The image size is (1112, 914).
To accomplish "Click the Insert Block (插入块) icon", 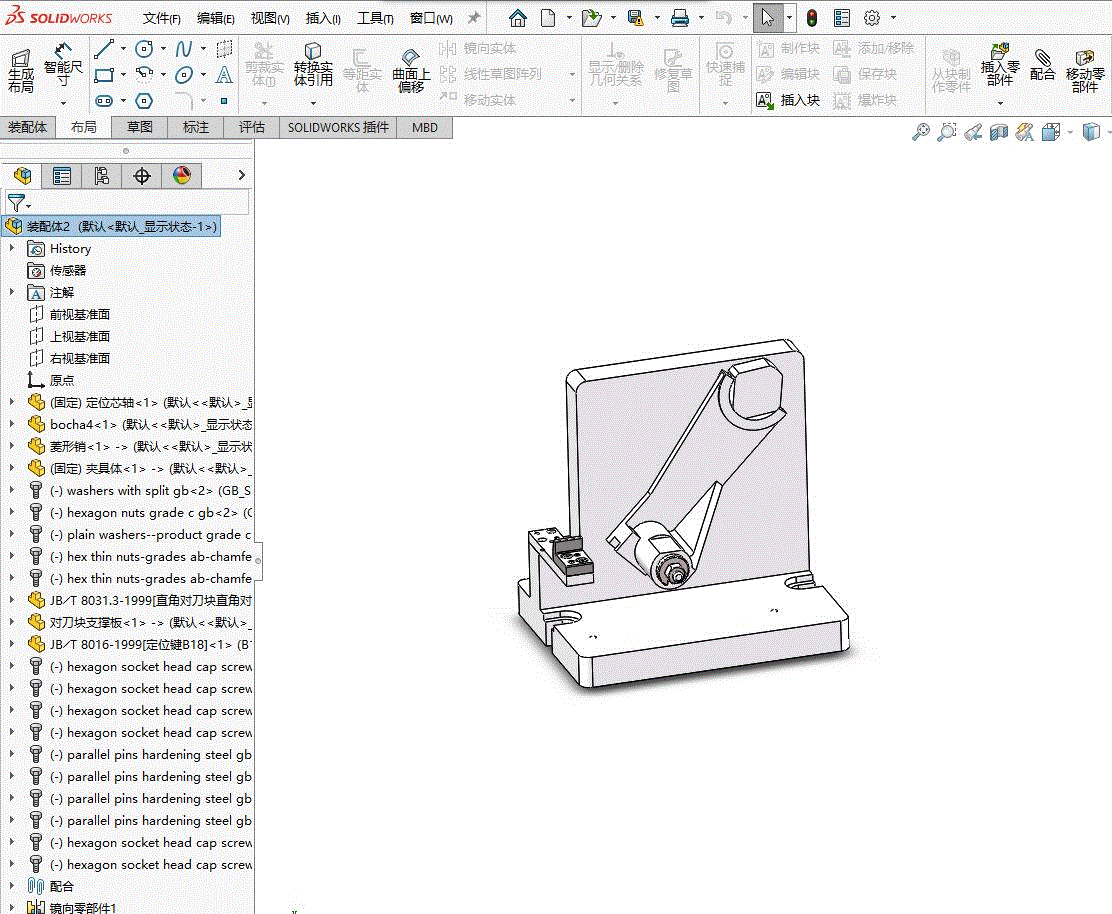I will point(765,100).
